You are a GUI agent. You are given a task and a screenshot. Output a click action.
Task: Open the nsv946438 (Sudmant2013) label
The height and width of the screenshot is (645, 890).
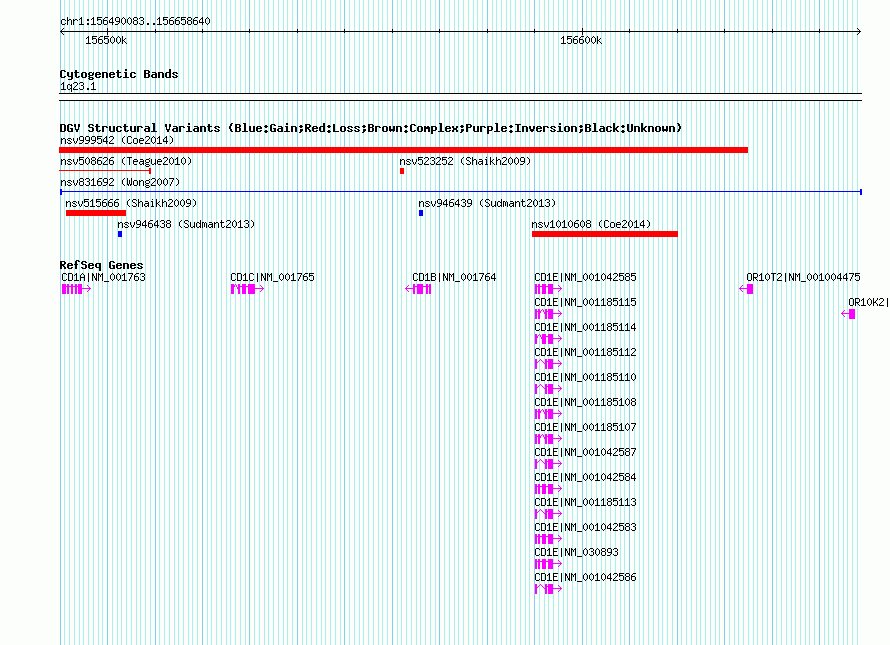186,224
